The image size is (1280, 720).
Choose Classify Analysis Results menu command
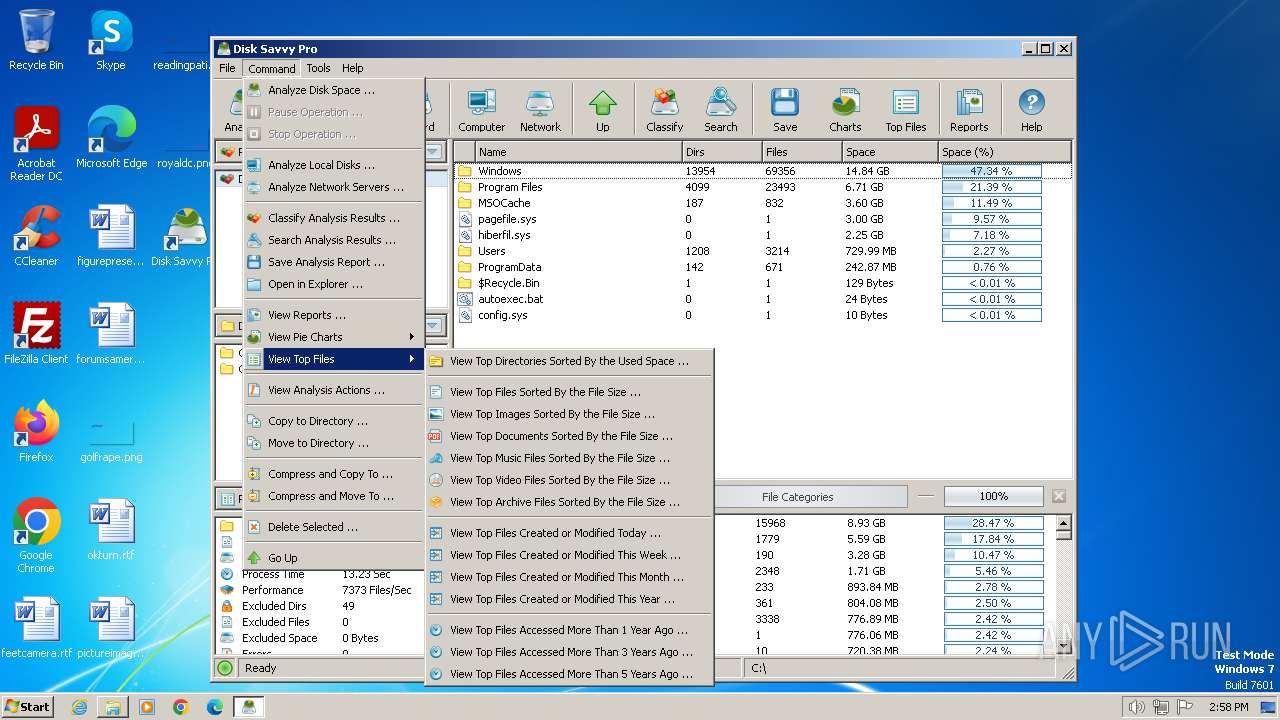334,218
